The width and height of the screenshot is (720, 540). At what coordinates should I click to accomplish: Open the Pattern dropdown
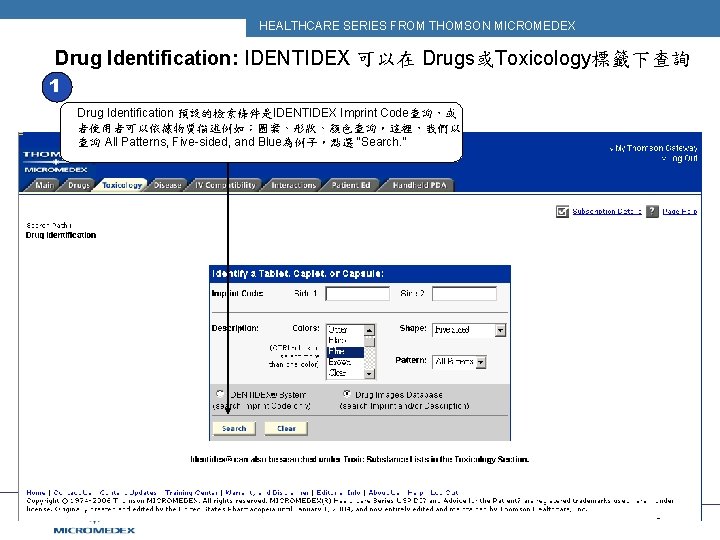459,362
